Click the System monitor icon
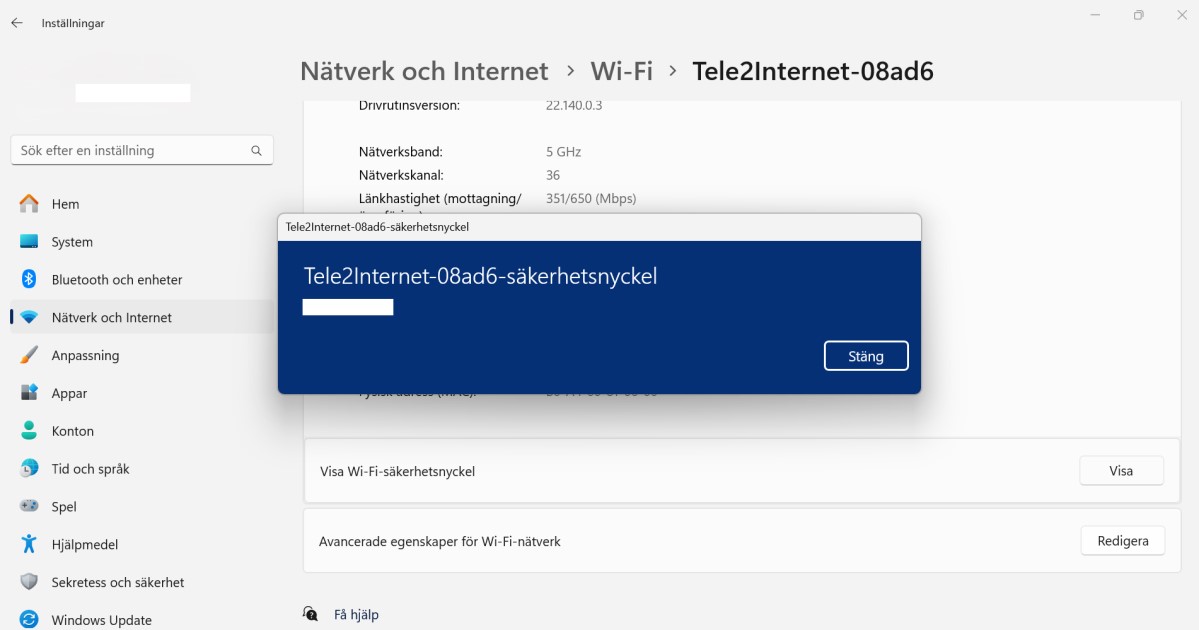Screen dimensions: 1199x630 29,242
